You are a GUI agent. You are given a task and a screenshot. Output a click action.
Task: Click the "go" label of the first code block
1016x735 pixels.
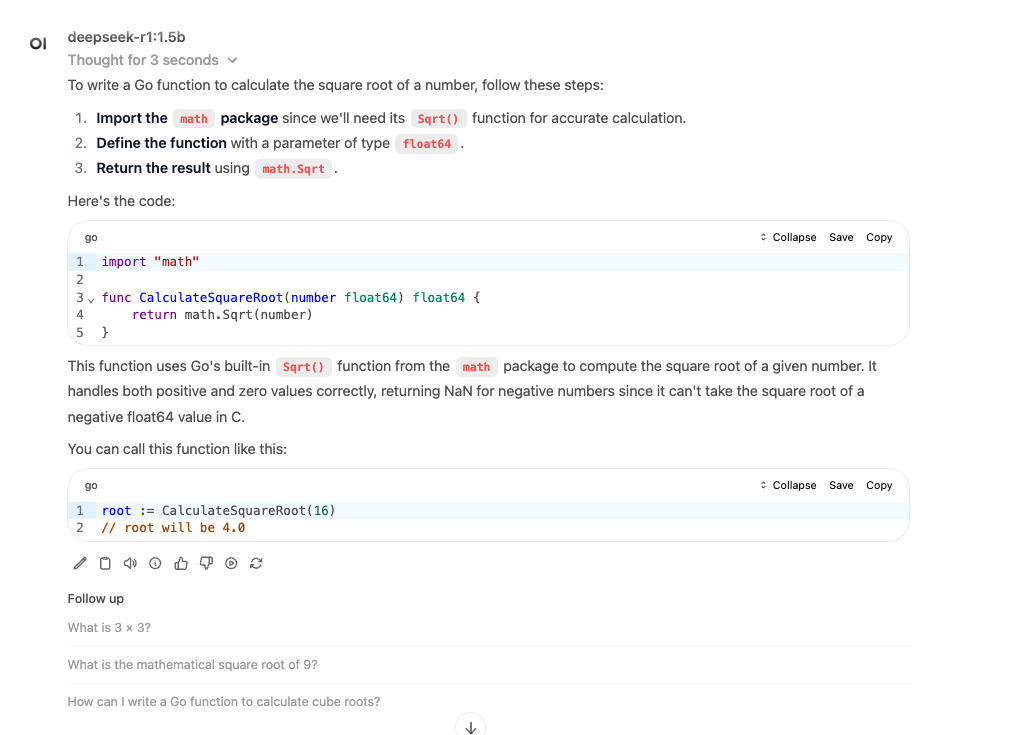91,238
